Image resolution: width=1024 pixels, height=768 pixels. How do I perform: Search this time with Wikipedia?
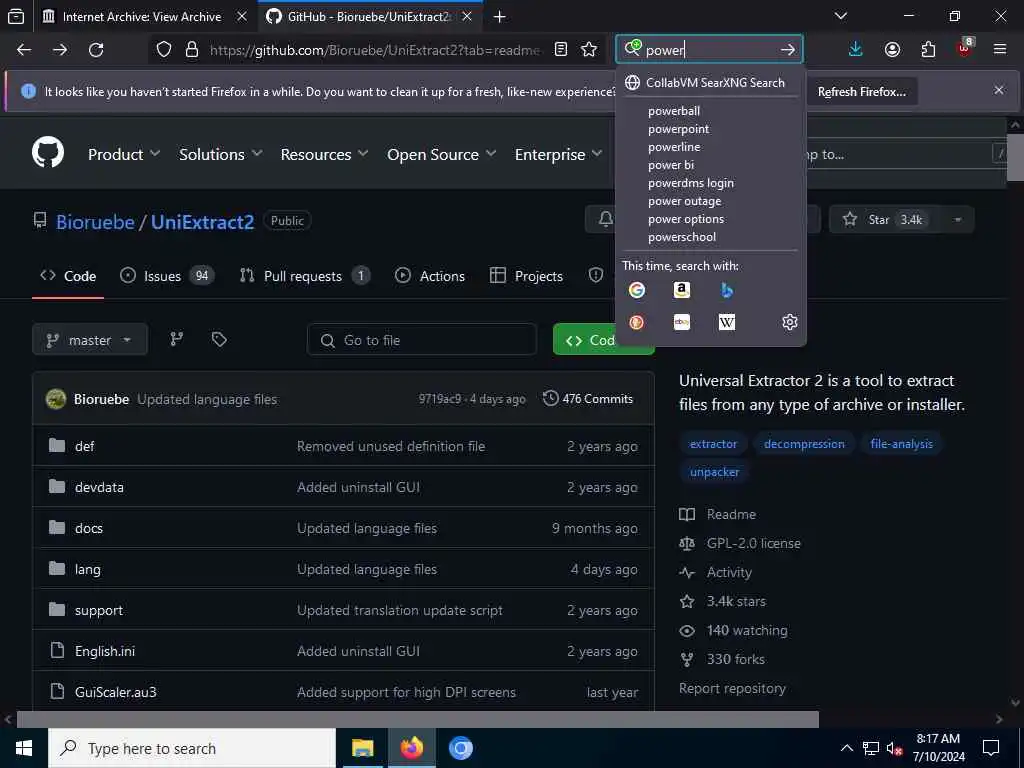coord(727,322)
